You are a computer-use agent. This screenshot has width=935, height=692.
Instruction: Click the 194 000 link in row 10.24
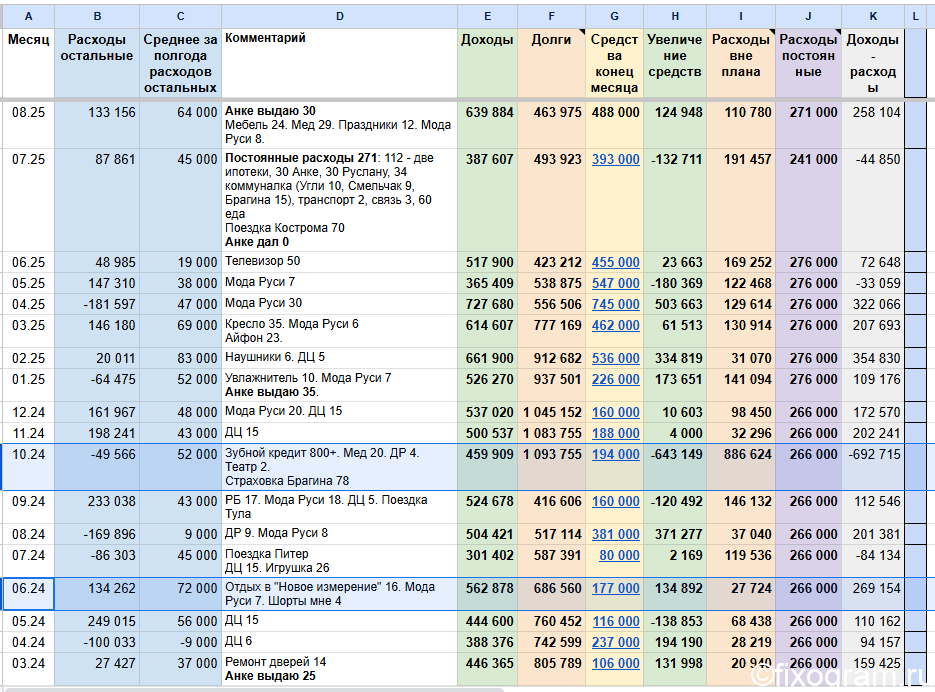point(615,455)
